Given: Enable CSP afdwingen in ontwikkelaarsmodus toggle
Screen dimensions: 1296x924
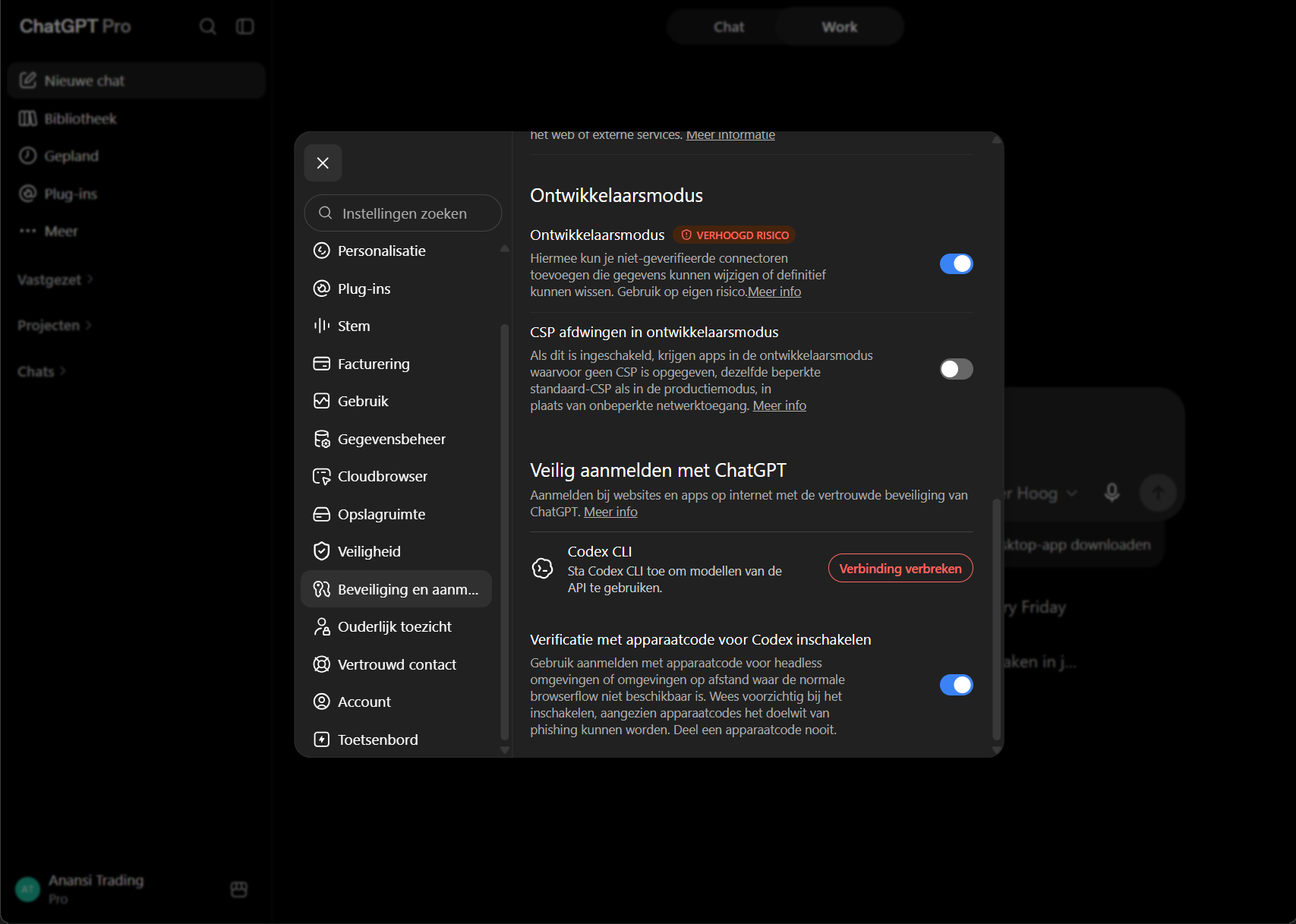Looking at the screenshot, I should coord(957,369).
